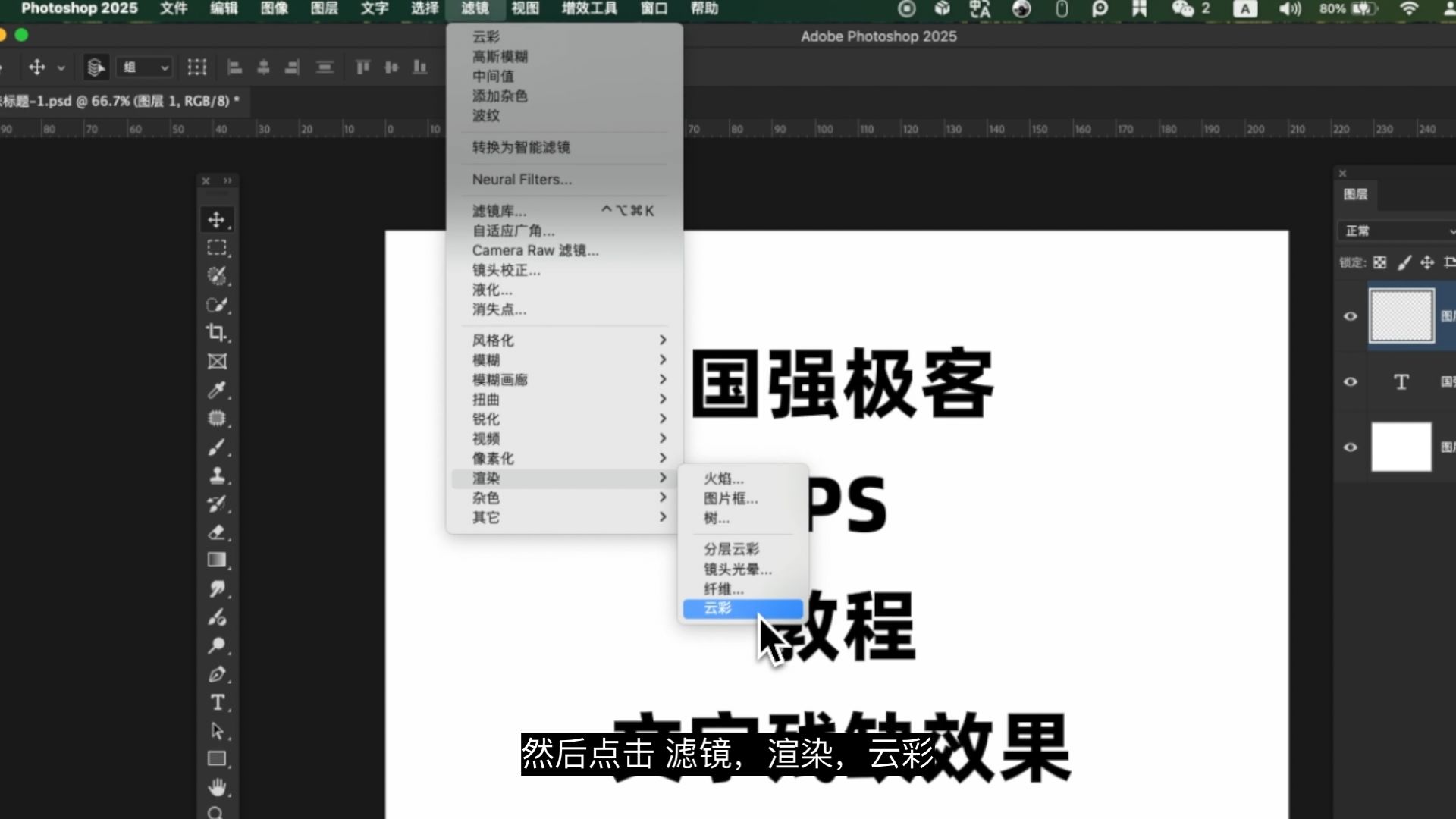Select the Crop tool
This screenshot has width=1456, height=819.
coord(217,333)
